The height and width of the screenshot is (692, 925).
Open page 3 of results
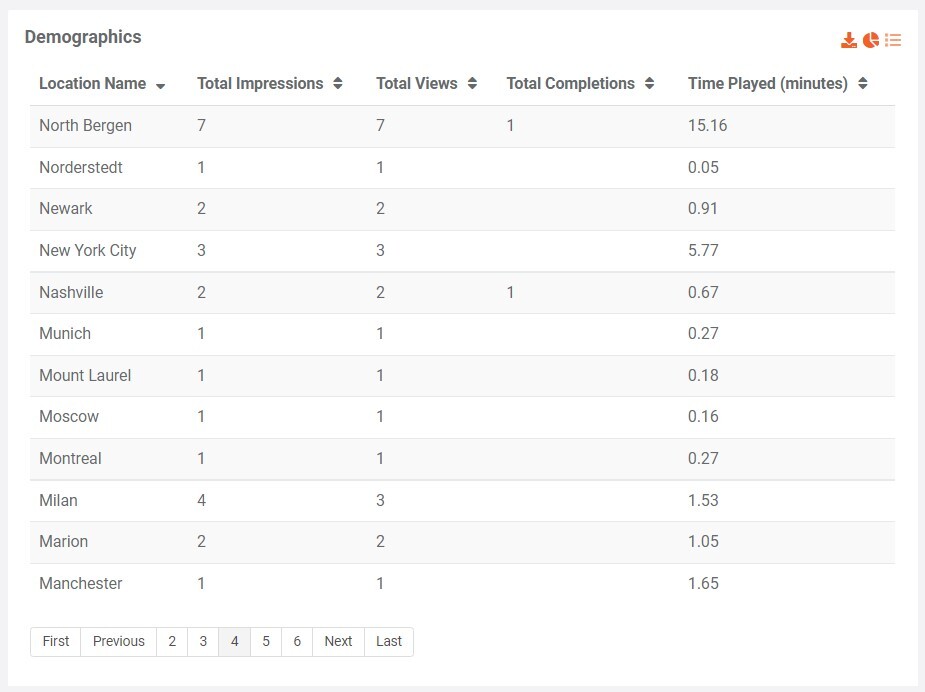[x=203, y=641]
